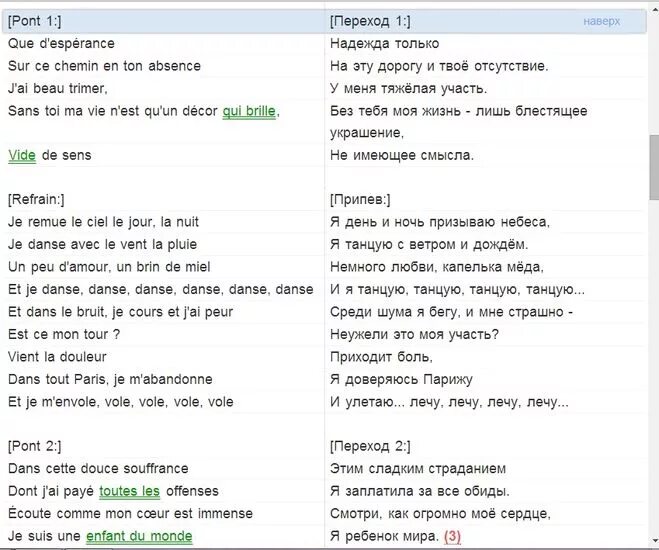Viewport: 659px width, 550px height.
Task: Click the line 'Sur ce chemin en ton absence'
Action: pos(104,66)
